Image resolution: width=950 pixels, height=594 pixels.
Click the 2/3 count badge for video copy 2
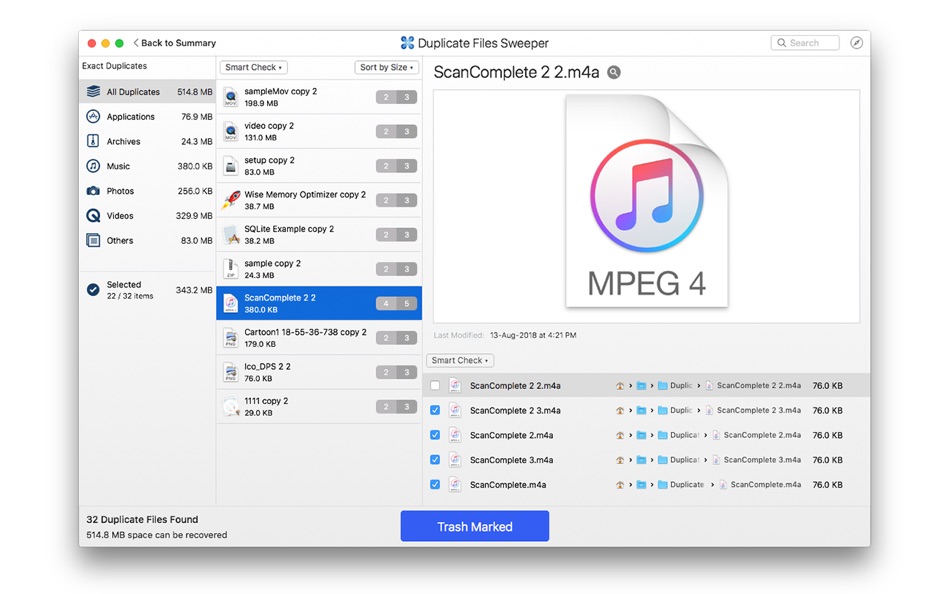tap(396, 132)
